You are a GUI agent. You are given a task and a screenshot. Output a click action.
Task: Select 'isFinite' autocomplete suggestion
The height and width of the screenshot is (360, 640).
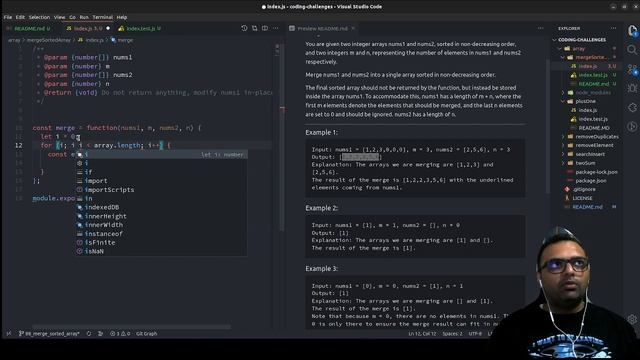click(161, 242)
